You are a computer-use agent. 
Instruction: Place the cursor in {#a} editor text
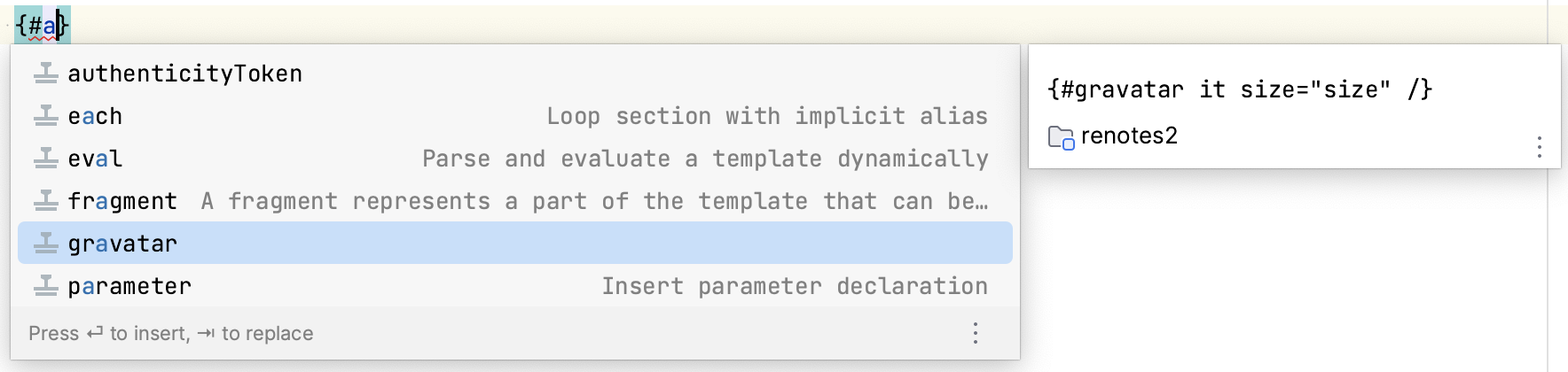point(42,25)
